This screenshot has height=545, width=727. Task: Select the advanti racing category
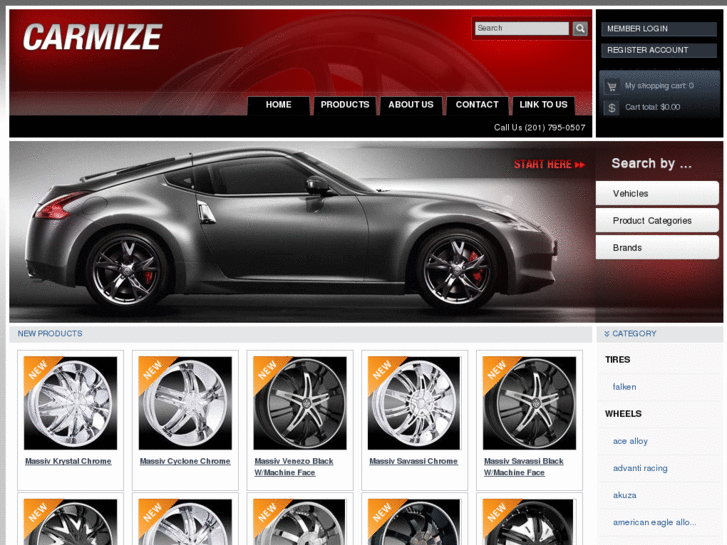(x=640, y=468)
